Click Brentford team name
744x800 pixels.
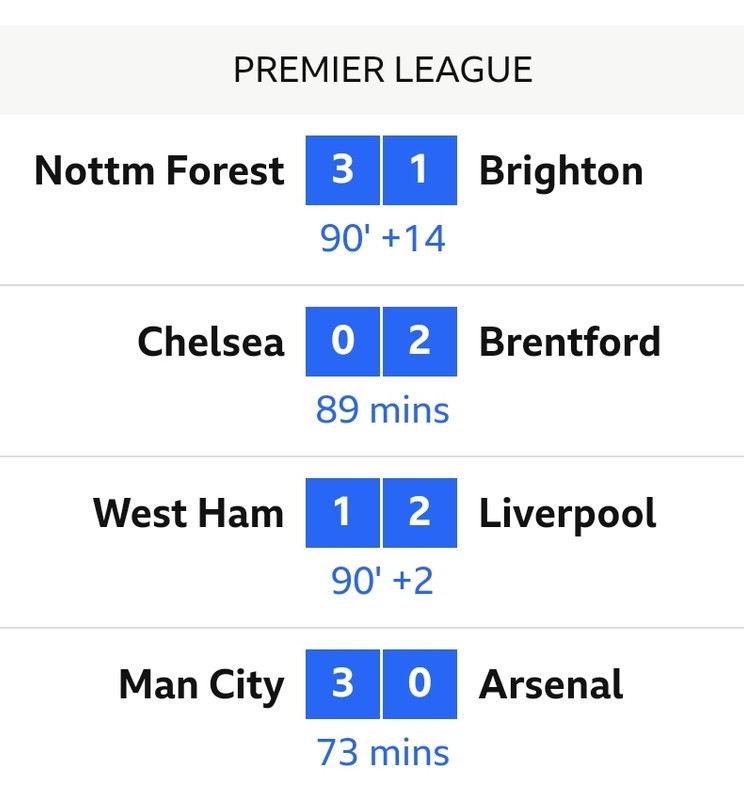(570, 342)
